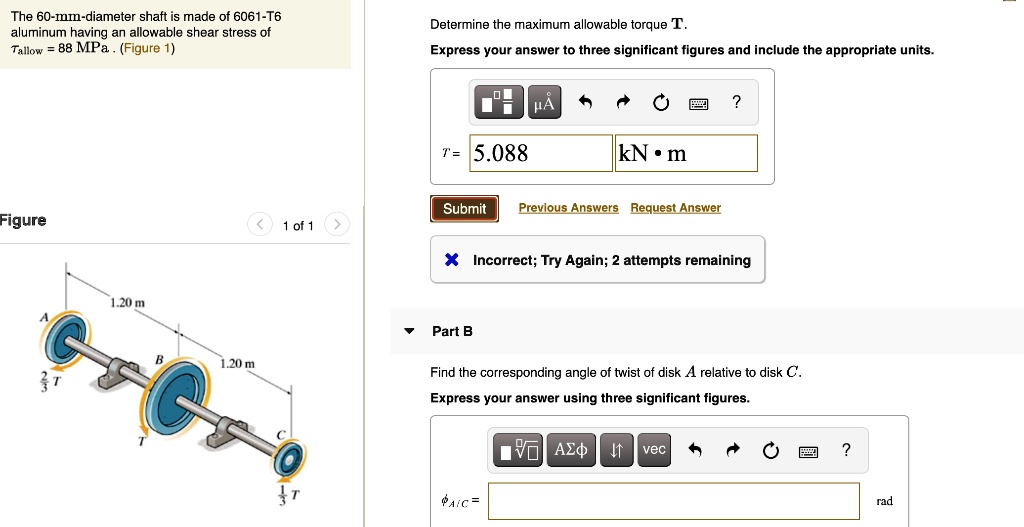The image size is (1024, 527).
Task: Submit the torque answer
Action: 464,208
